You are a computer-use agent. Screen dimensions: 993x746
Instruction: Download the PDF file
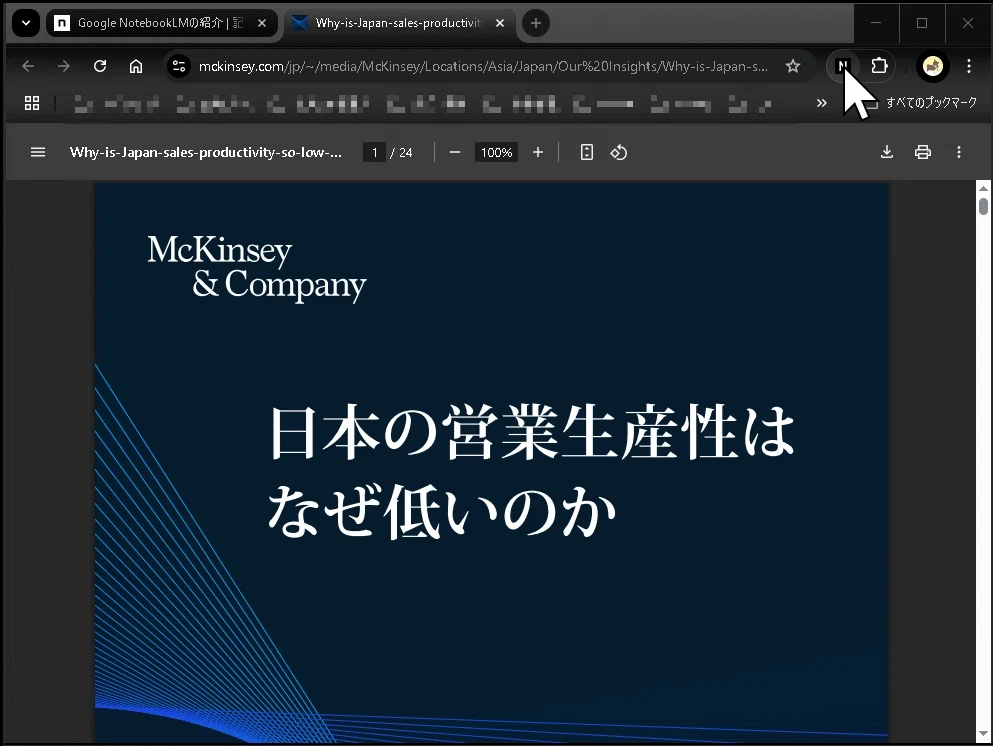[x=887, y=152]
